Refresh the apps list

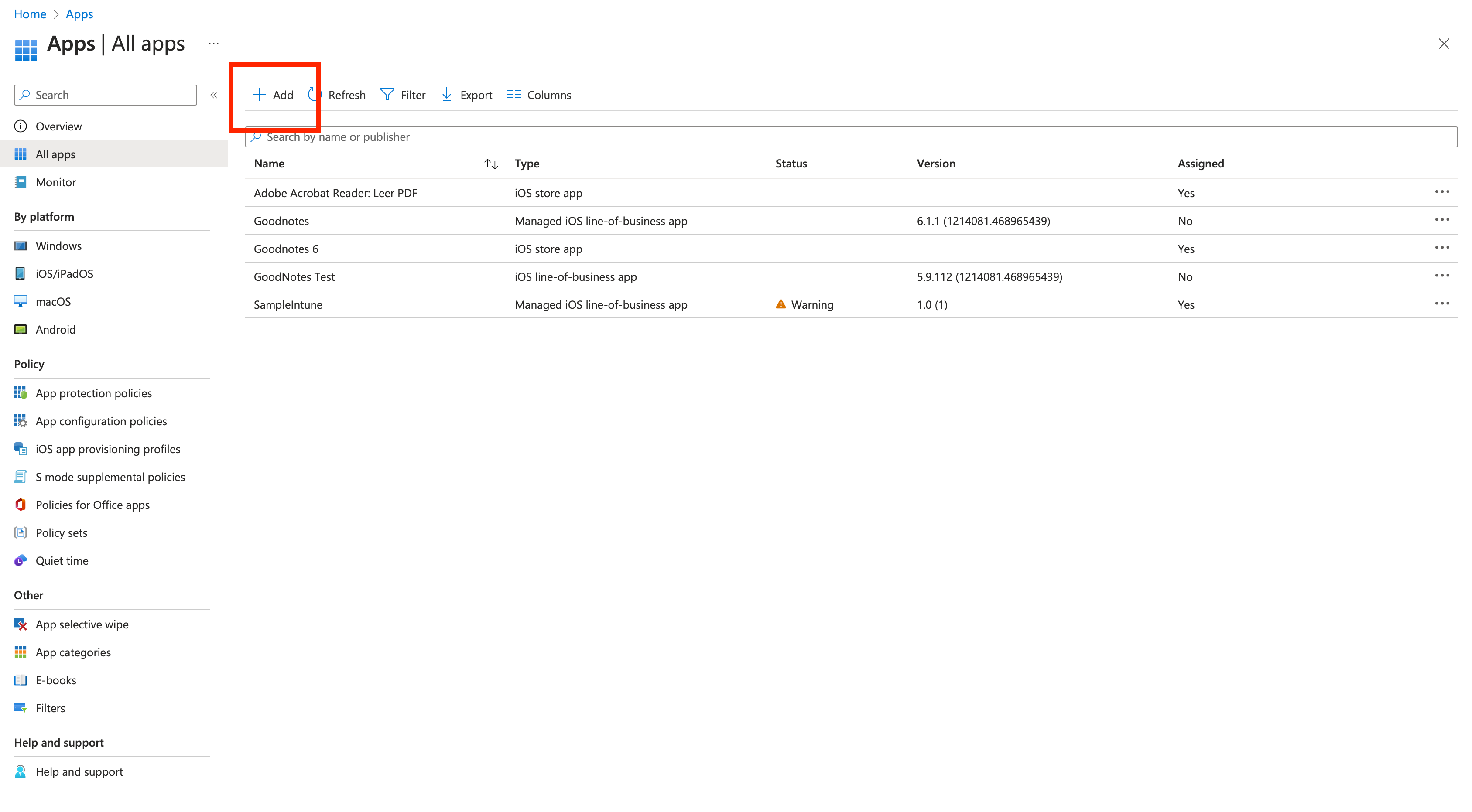coord(337,95)
